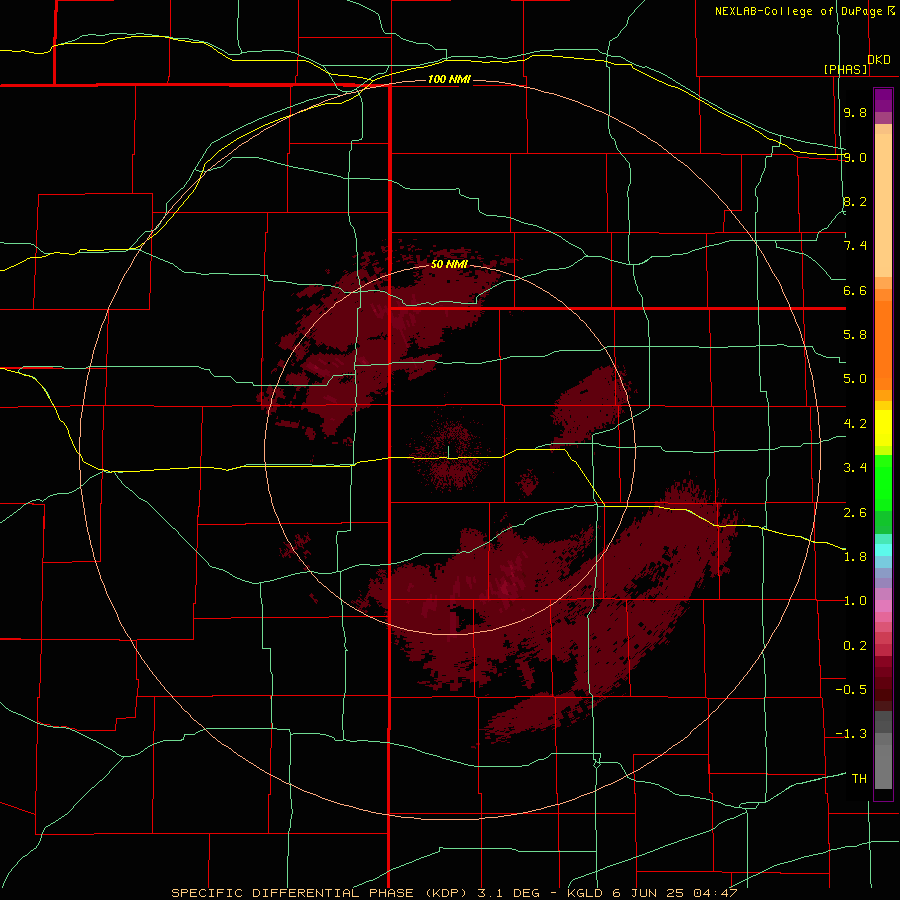Click the 100 NMI range ring label
The image size is (900, 900).
coord(449,79)
